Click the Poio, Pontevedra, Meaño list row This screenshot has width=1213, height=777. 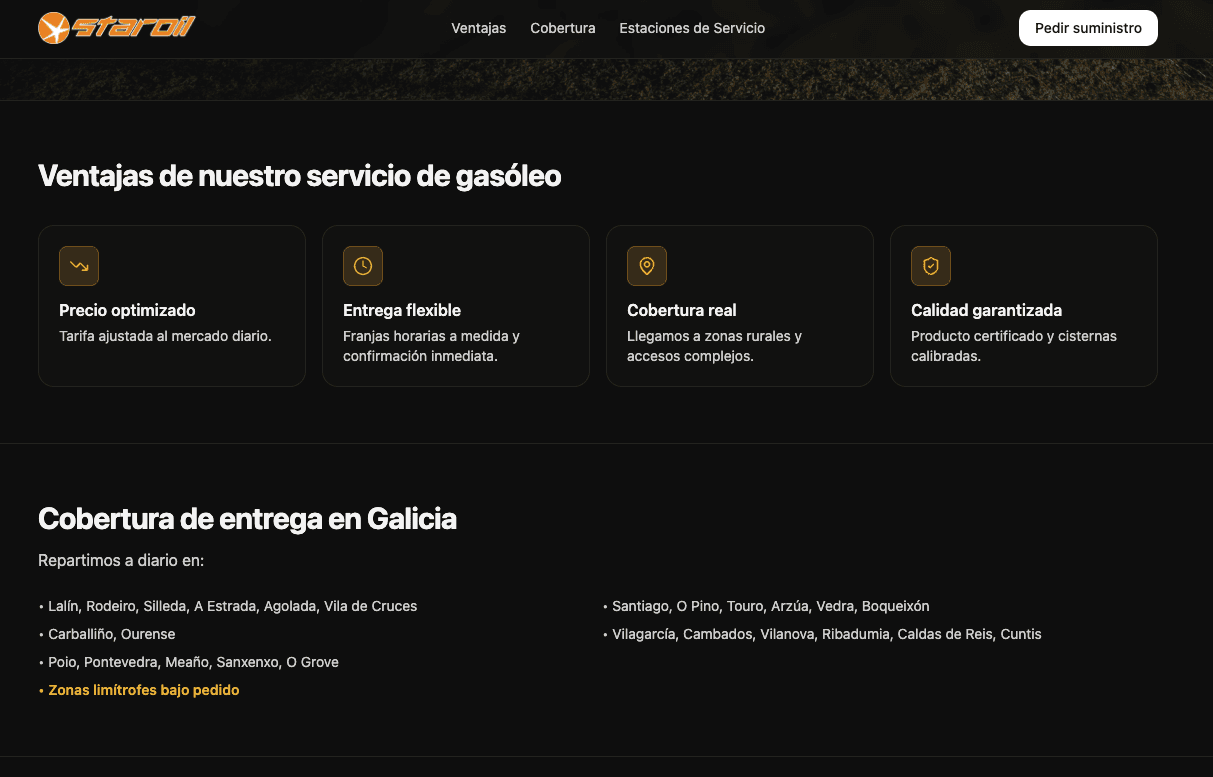(189, 662)
